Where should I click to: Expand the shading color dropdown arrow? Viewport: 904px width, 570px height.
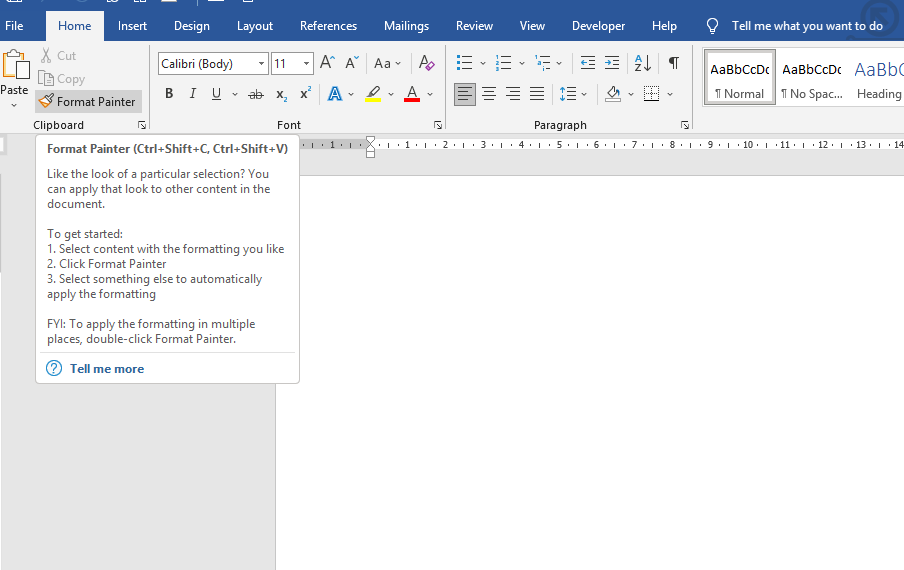tap(631, 95)
